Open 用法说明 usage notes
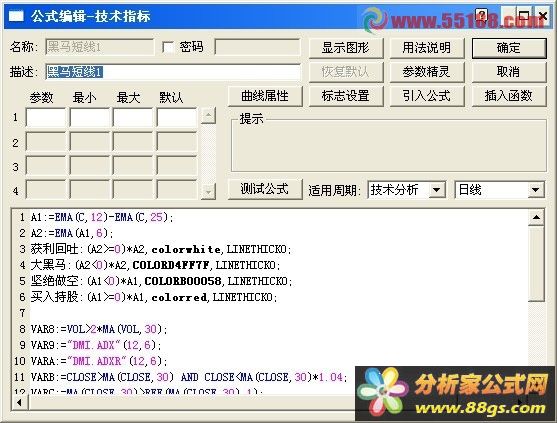Screen dimensions: 557x423 (427, 48)
